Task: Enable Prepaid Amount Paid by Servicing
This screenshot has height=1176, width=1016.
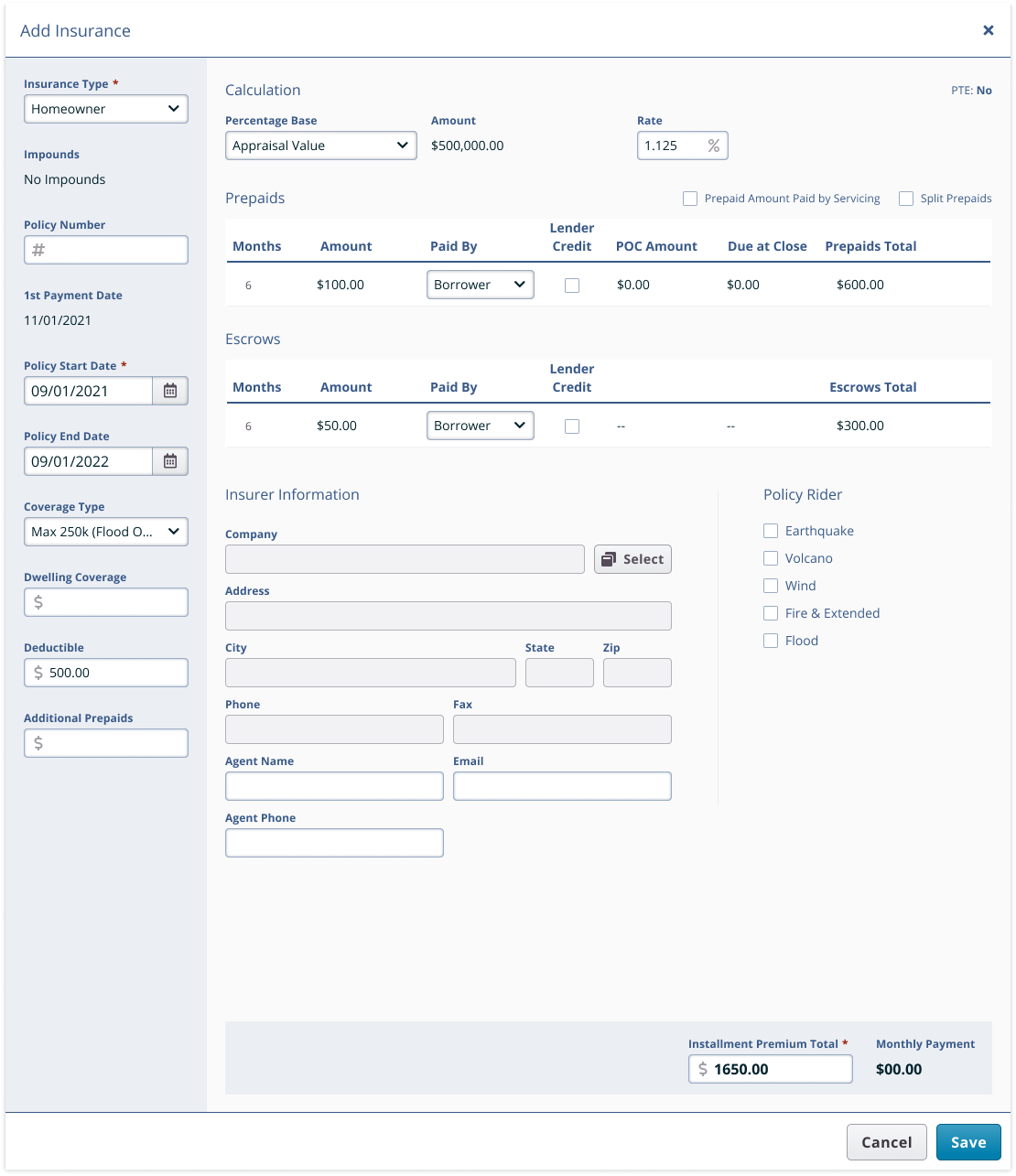Action: click(690, 199)
